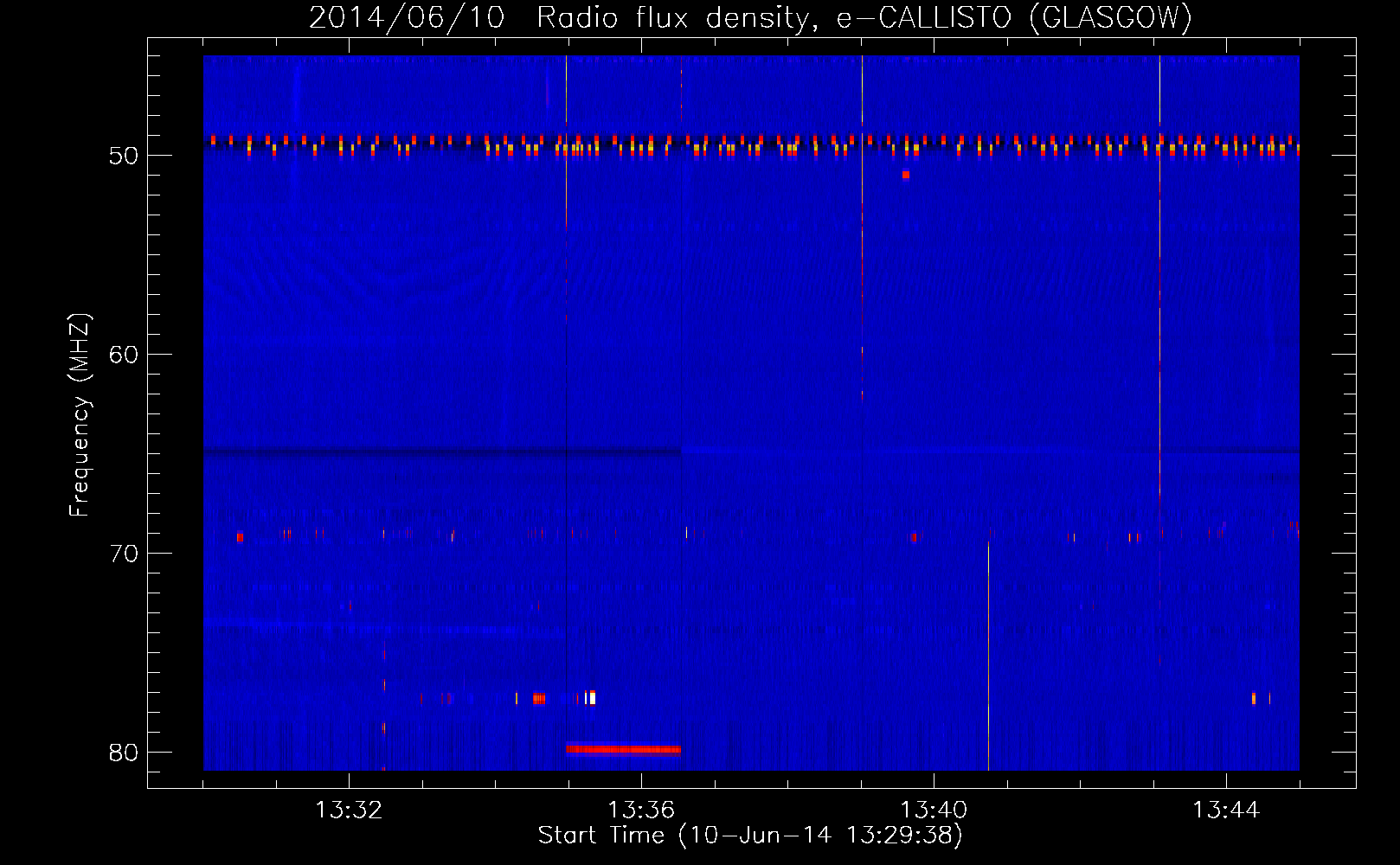This screenshot has height=865, width=1400.
Task: Select the 50 frequency tick label
Action: tap(125, 156)
